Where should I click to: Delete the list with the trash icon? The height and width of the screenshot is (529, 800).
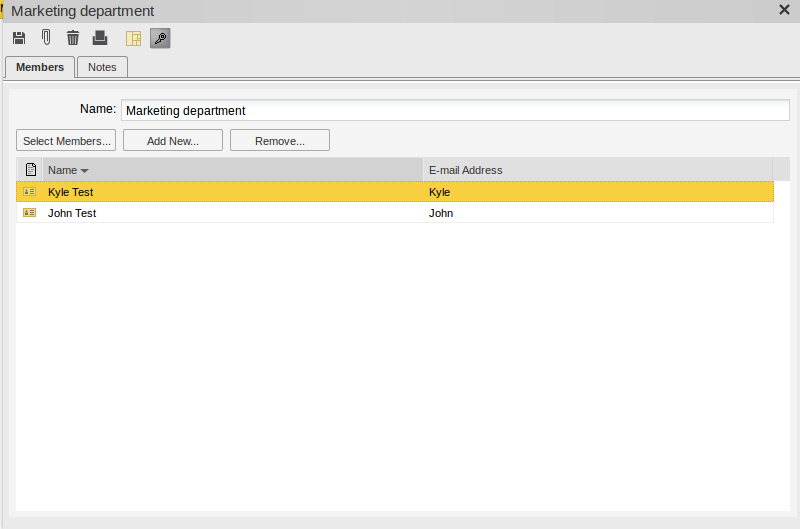pos(73,38)
